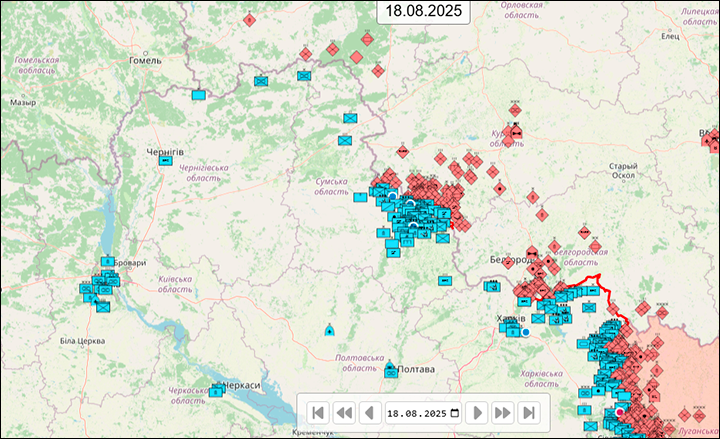Open the calendar picker icon
The image size is (720, 439).
[x=455, y=413]
